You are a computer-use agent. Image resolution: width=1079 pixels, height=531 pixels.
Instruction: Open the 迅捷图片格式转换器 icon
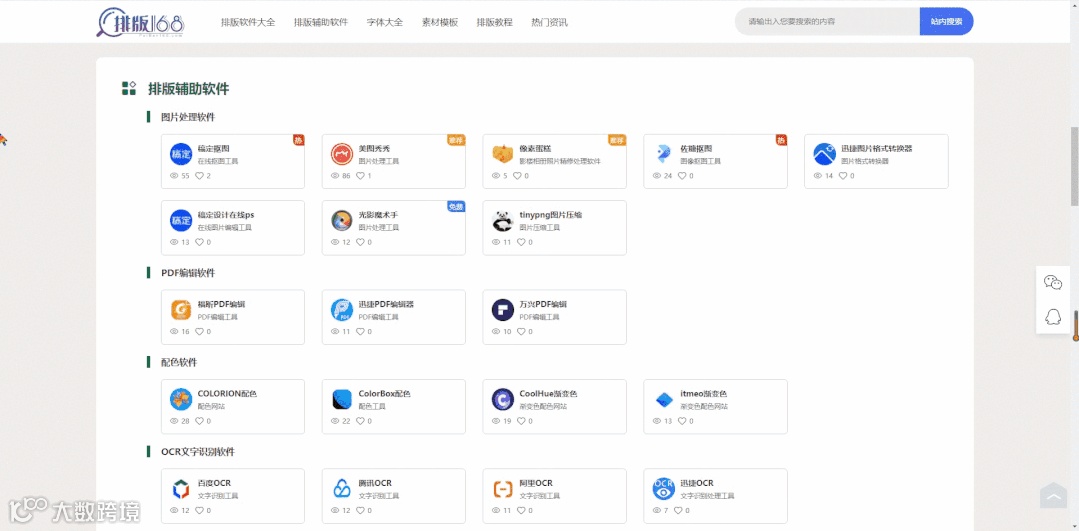click(x=824, y=154)
